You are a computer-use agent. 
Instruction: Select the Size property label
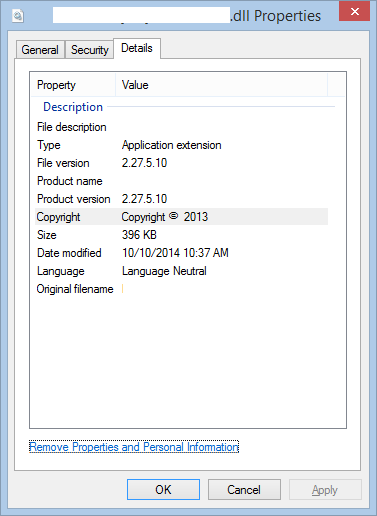click(x=47, y=235)
